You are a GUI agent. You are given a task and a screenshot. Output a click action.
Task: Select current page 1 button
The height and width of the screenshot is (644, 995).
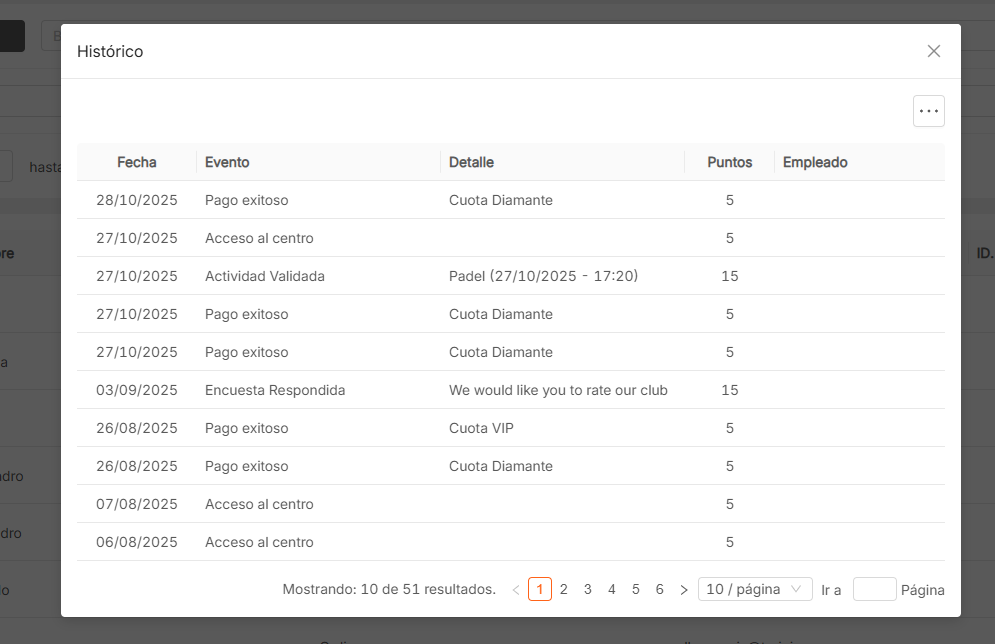(x=540, y=590)
